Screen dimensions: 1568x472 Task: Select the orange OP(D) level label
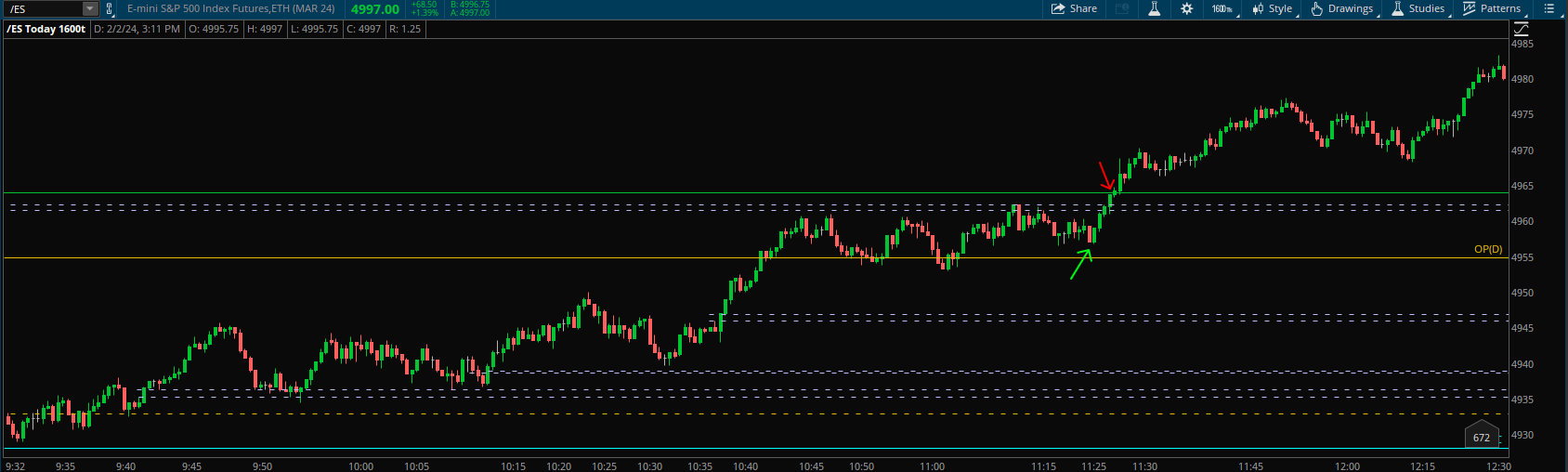pos(1487,249)
